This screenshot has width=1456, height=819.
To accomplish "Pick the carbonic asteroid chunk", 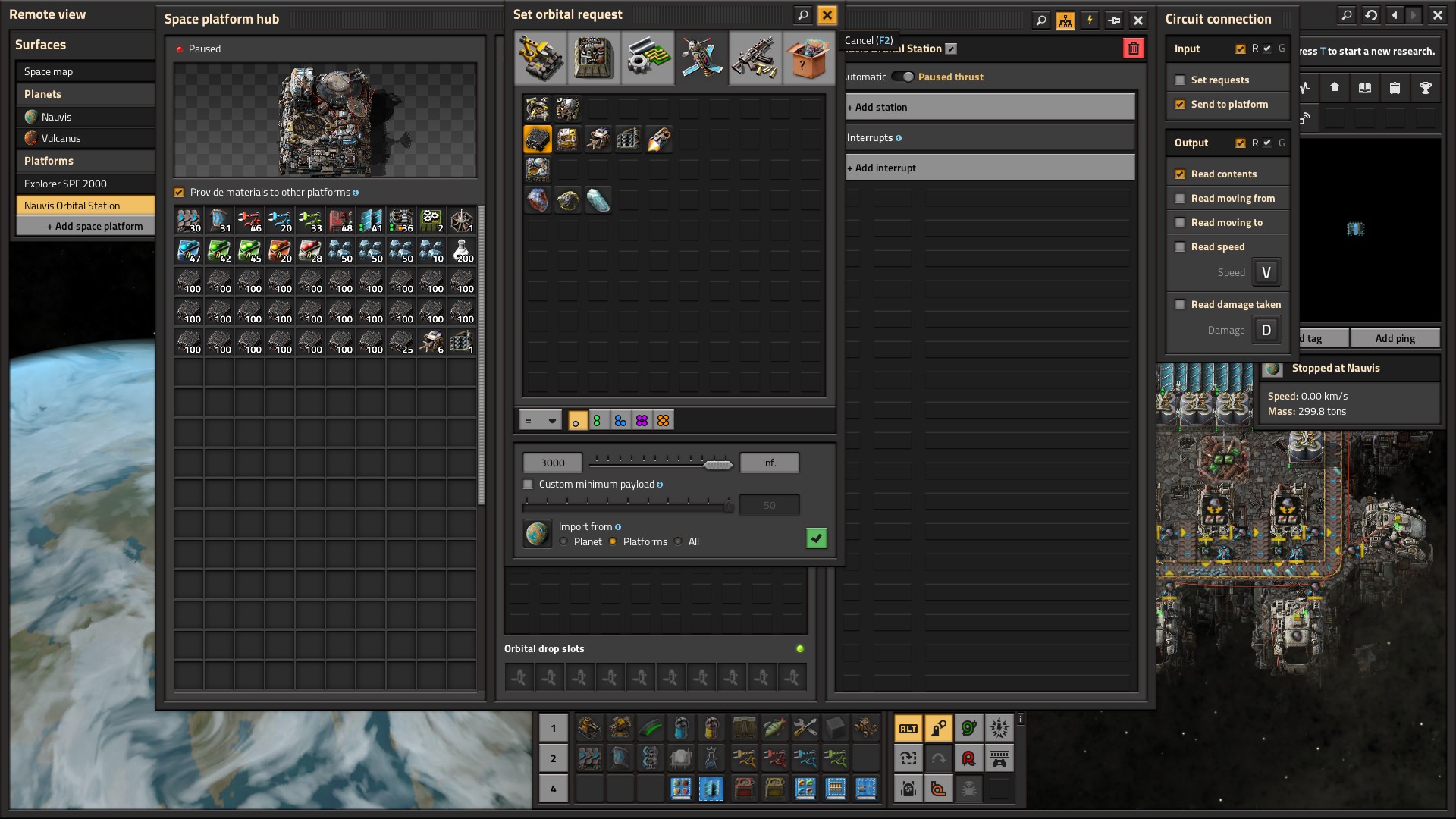I will [x=568, y=200].
